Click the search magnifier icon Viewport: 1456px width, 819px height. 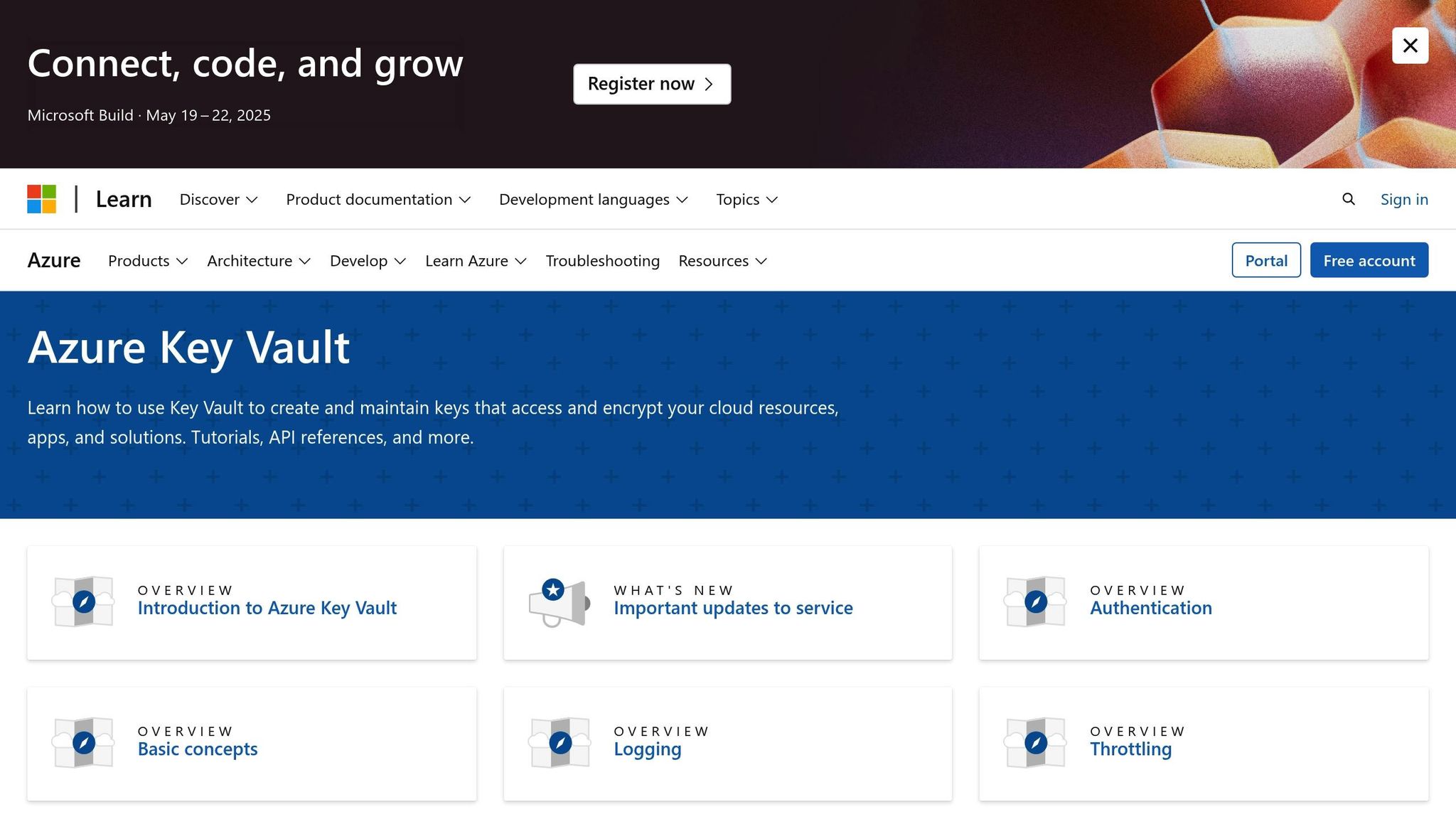[1348, 200]
